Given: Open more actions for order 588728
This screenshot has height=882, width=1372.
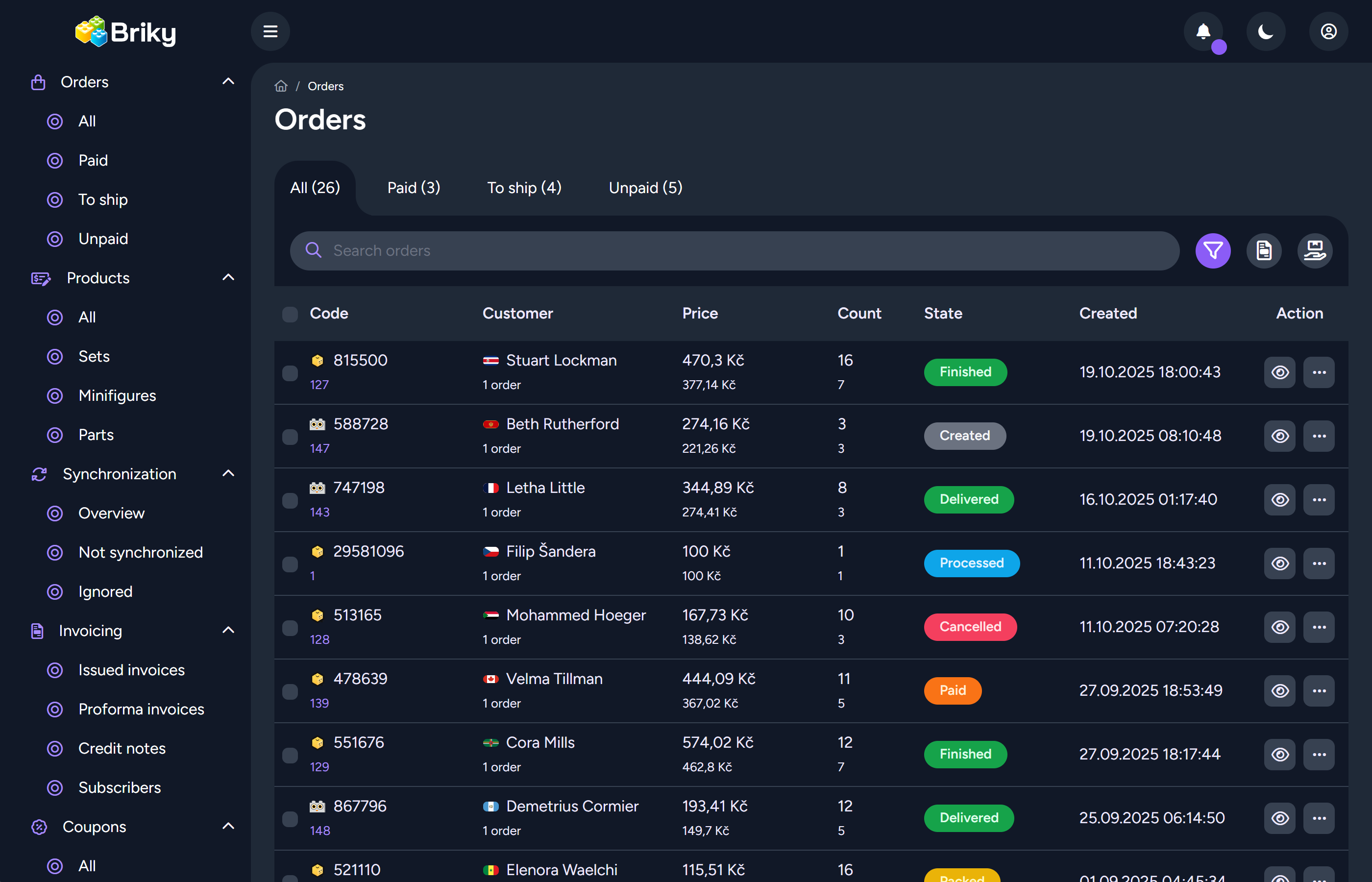Looking at the screenshot, I should pos(1319,436).
